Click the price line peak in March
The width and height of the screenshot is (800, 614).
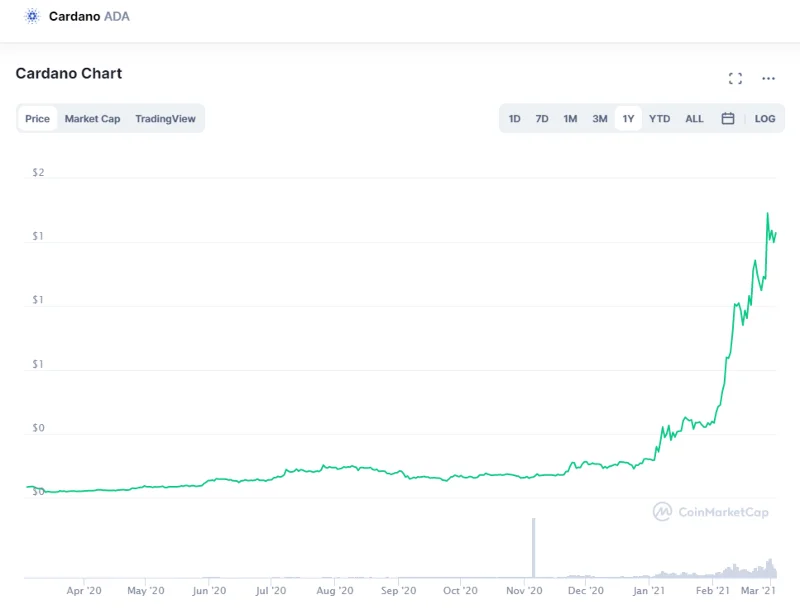pos(767,214)
